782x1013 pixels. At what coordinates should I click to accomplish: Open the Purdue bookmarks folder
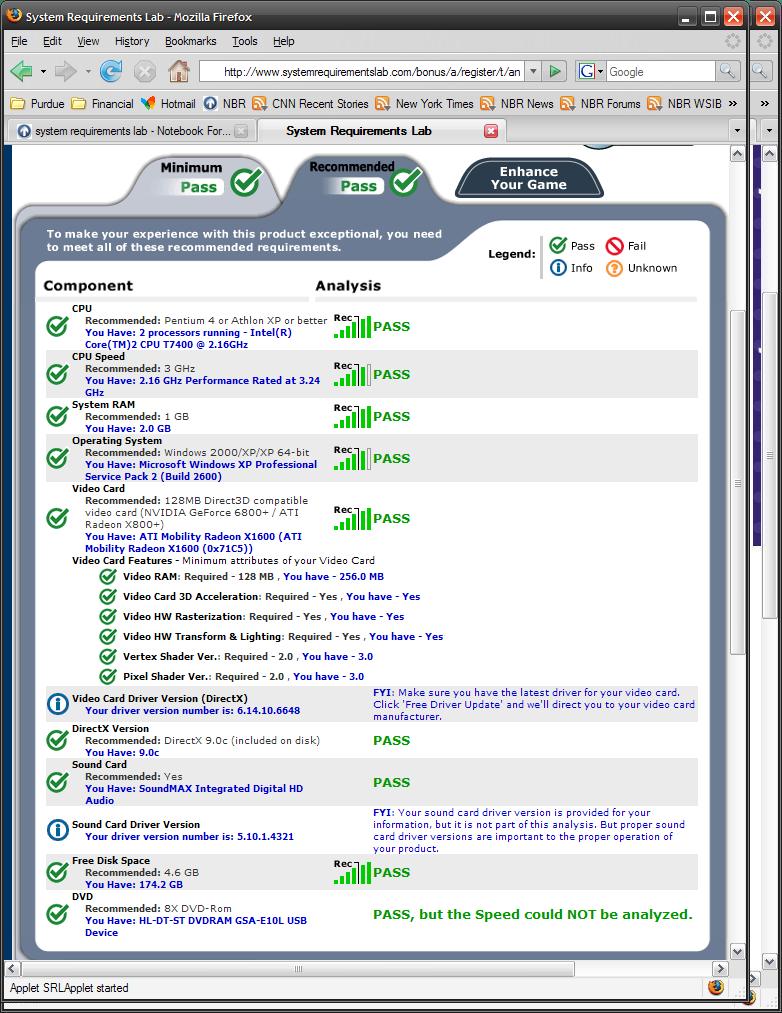click(x=37, y=103)
